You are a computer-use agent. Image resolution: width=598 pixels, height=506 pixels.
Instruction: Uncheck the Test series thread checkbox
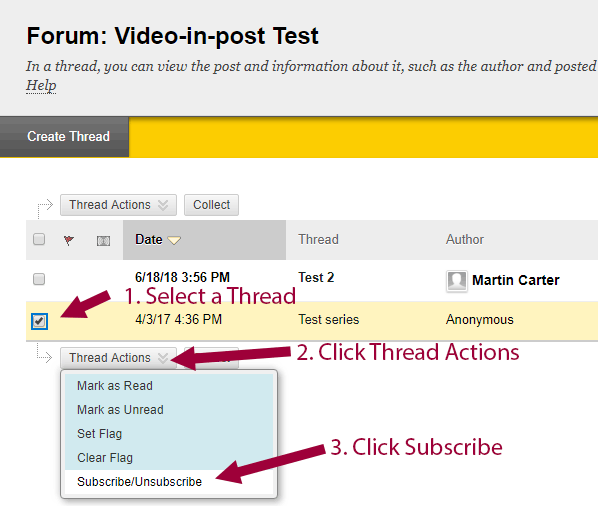click(39, 321)
